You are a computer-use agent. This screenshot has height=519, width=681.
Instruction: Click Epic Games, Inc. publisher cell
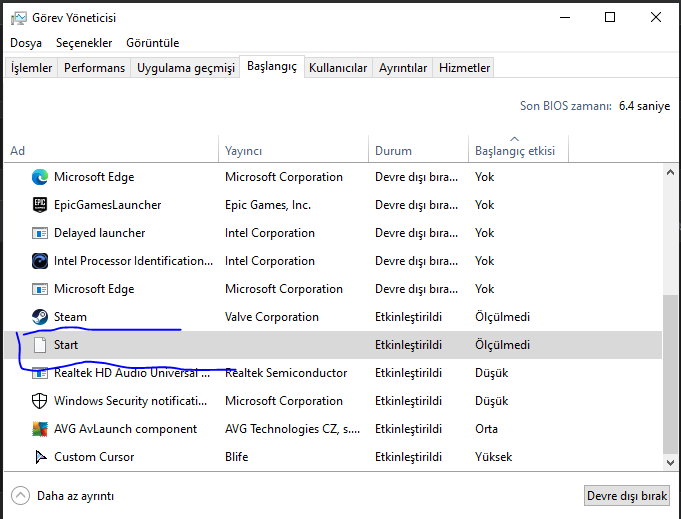click(x=268, y=205)
